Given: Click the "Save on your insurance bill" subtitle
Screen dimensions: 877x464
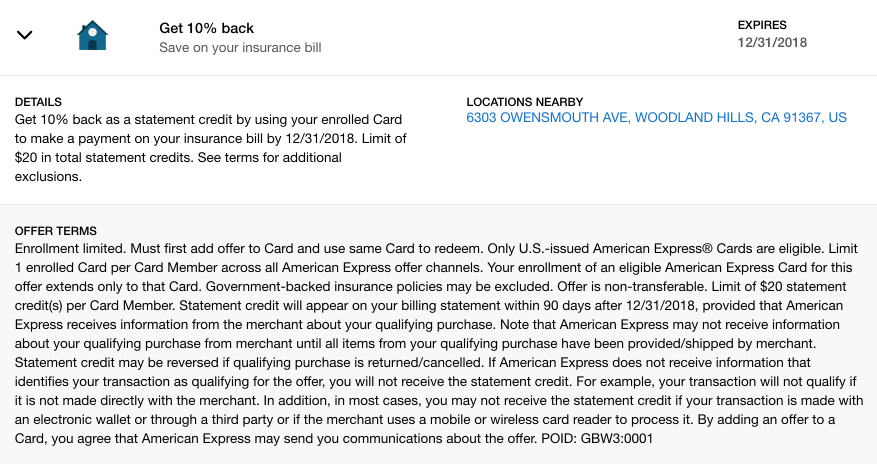Looking at the screenshot, I should click(240, 47).
